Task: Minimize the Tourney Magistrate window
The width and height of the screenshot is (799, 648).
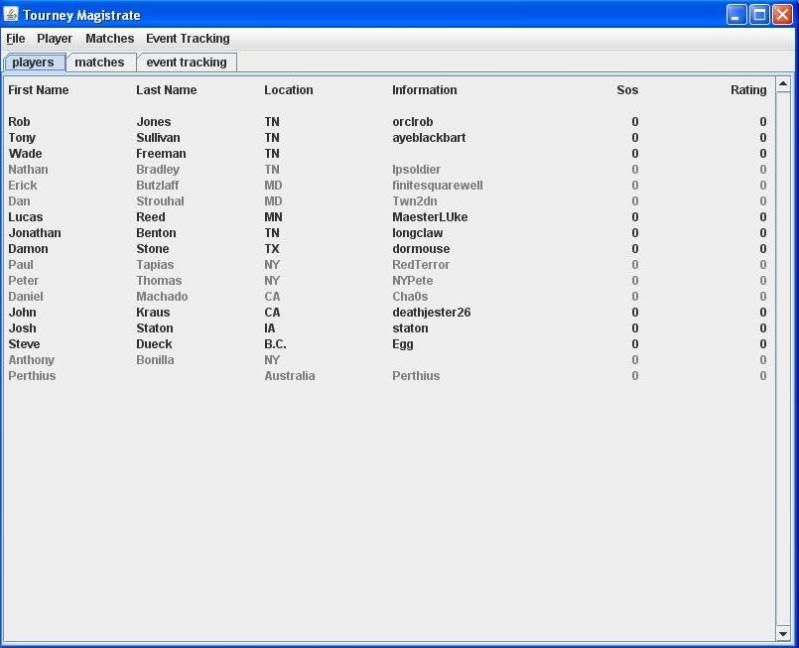Action: click(x=737, y=15)
